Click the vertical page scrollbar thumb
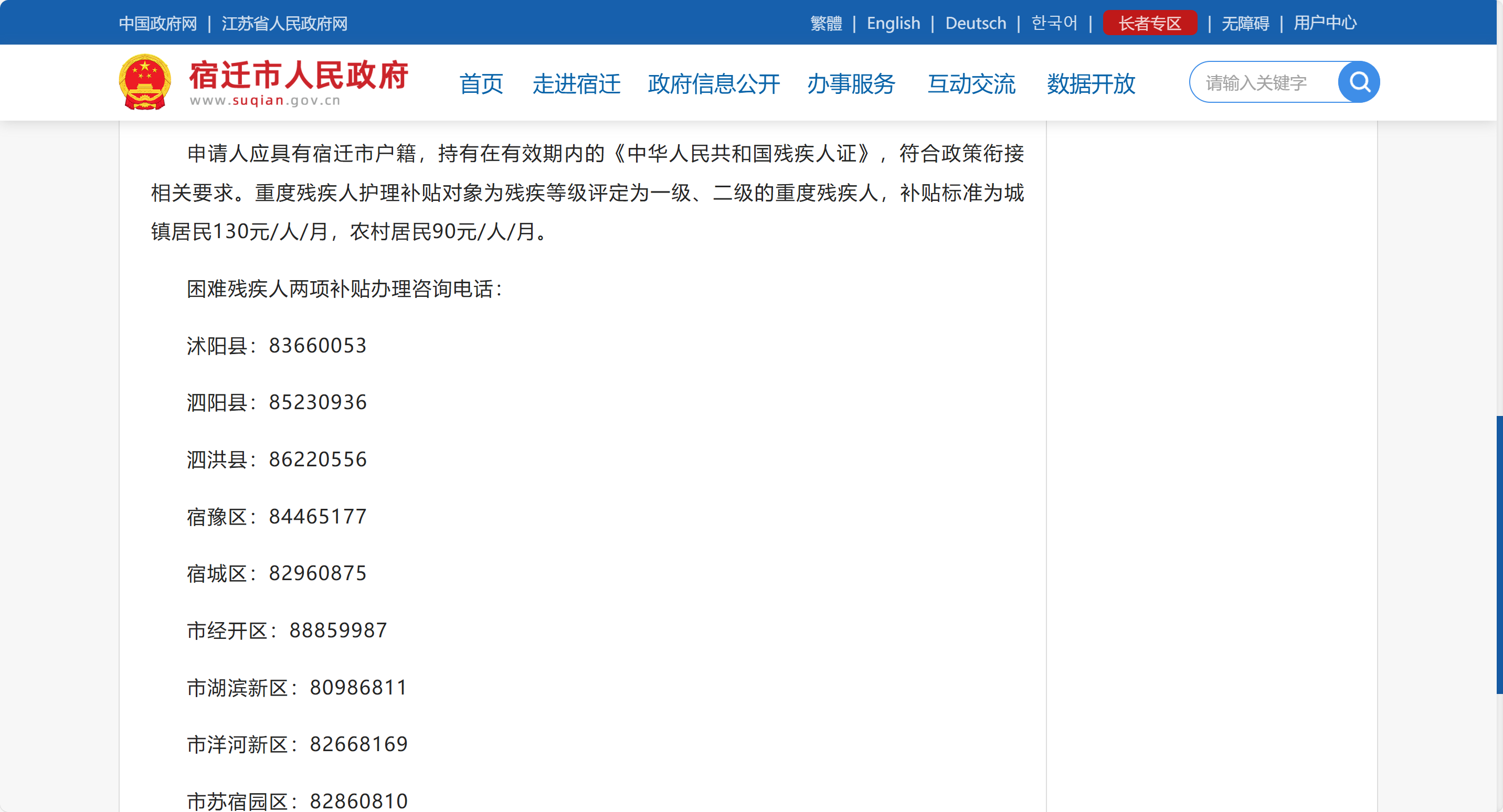The image size is (1503, 812). click(1498, 554)
